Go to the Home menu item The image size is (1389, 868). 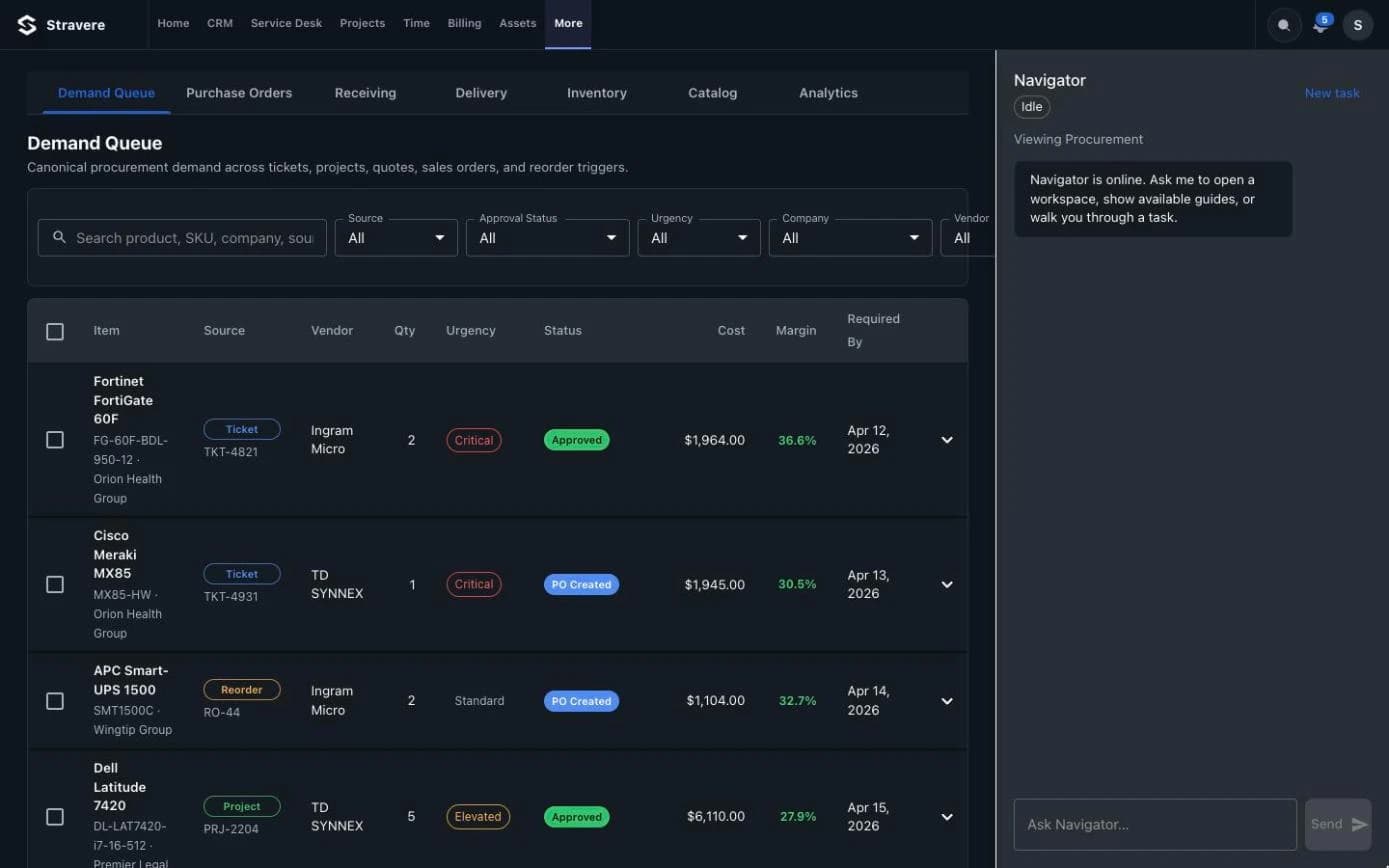(173, 23)
